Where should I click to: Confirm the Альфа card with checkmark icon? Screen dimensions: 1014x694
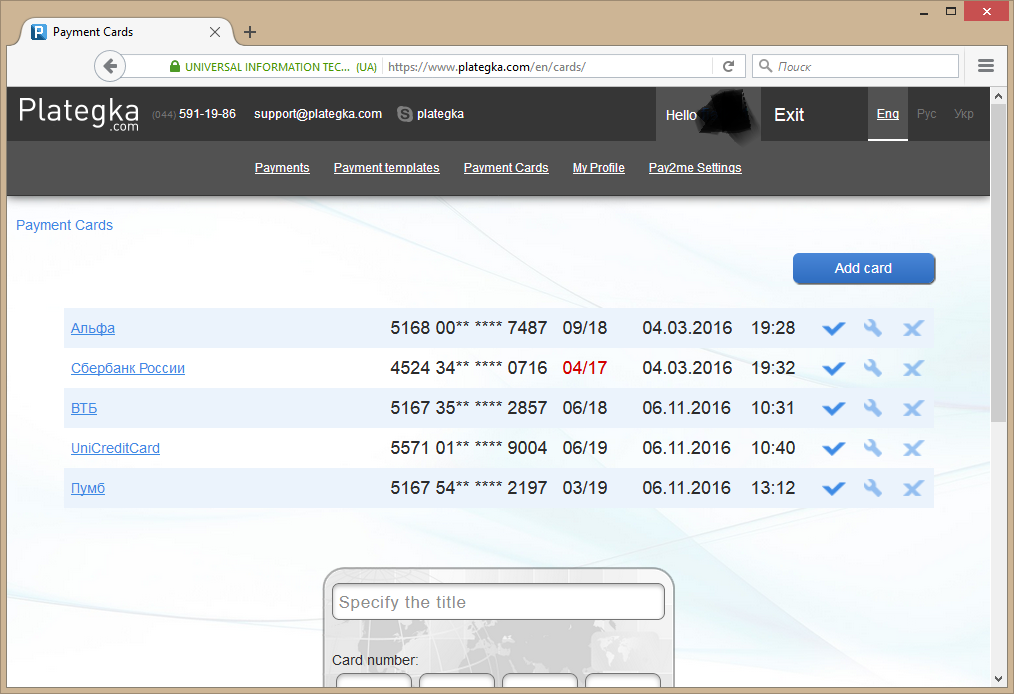(x=834, y=329)
